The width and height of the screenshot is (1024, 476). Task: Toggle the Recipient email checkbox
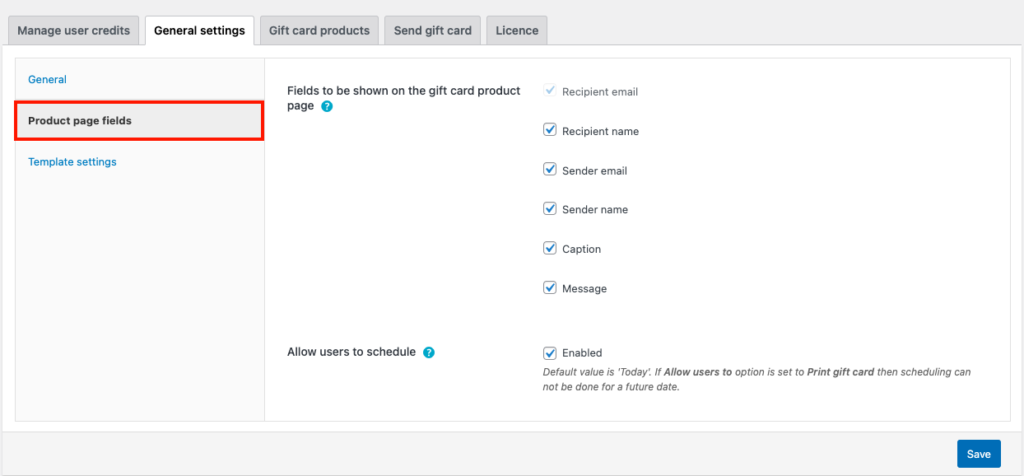(x=549, y=91)
